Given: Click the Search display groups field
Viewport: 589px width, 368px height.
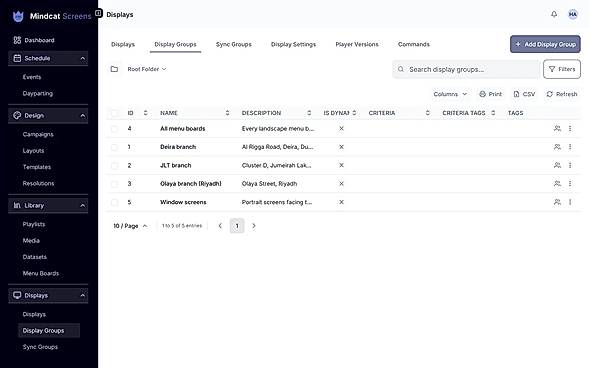Looking at the screenshot, I should click(466, 69).
